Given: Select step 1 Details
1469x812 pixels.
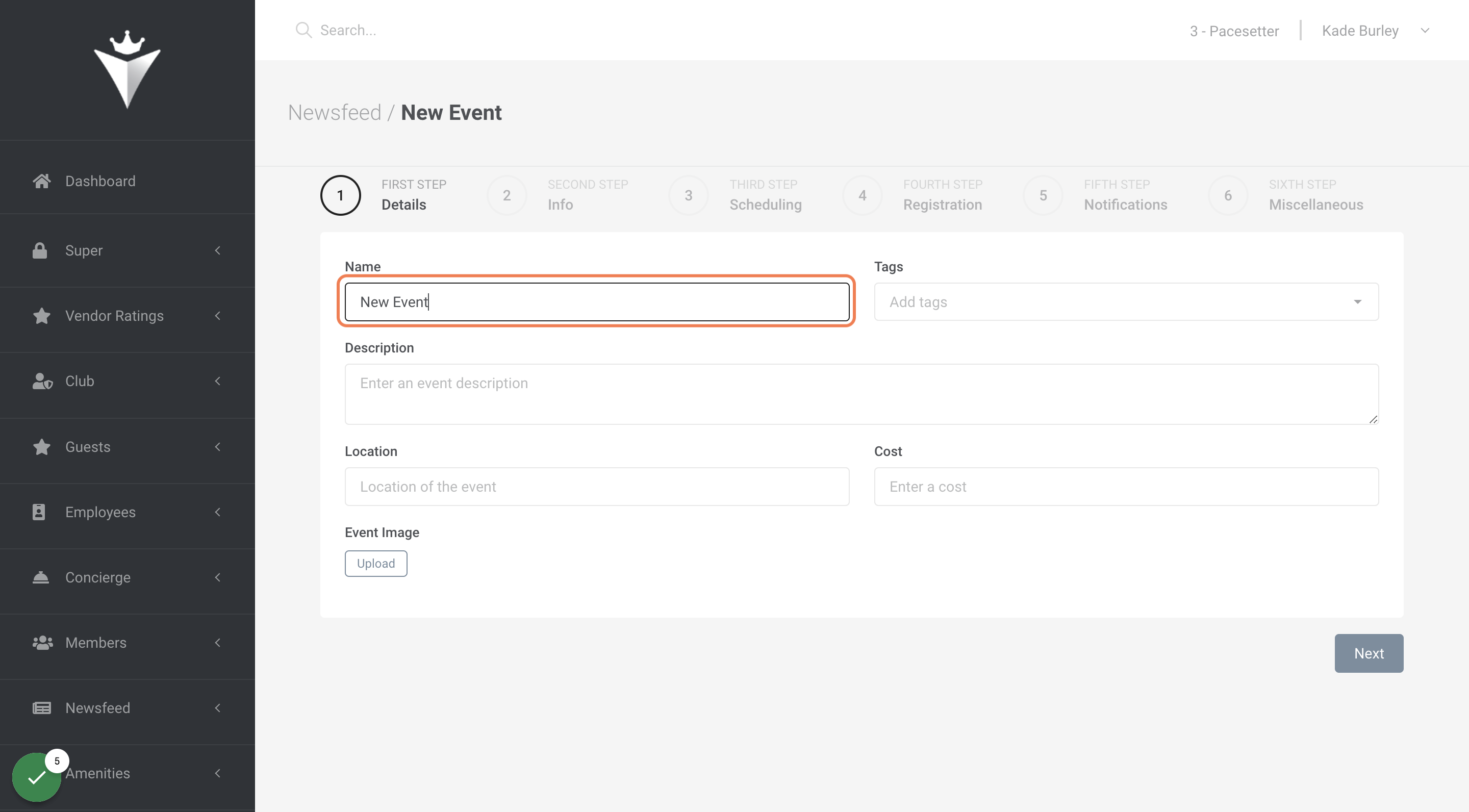Looking at the screenshot, I should pos(384,195).
